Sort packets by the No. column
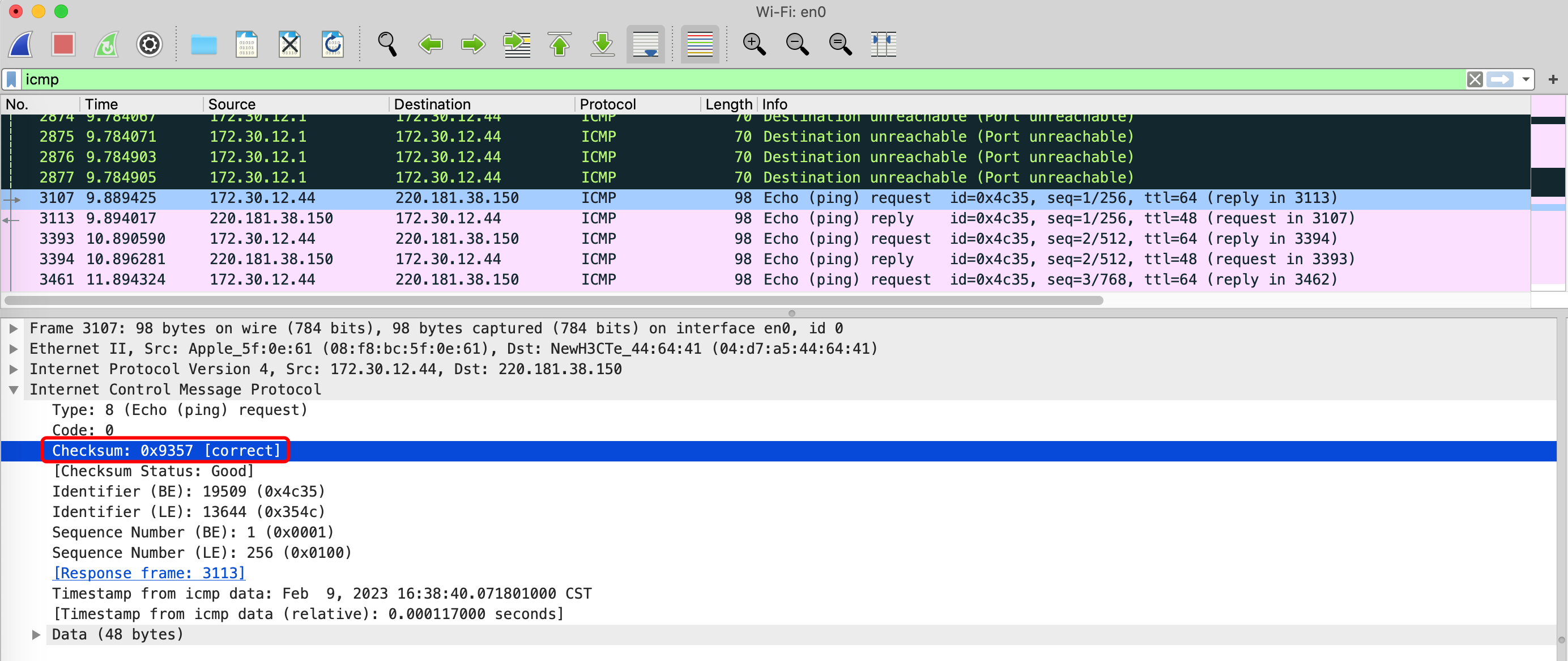The height and width of the screenshot is (661, 1568). point(40,104)
